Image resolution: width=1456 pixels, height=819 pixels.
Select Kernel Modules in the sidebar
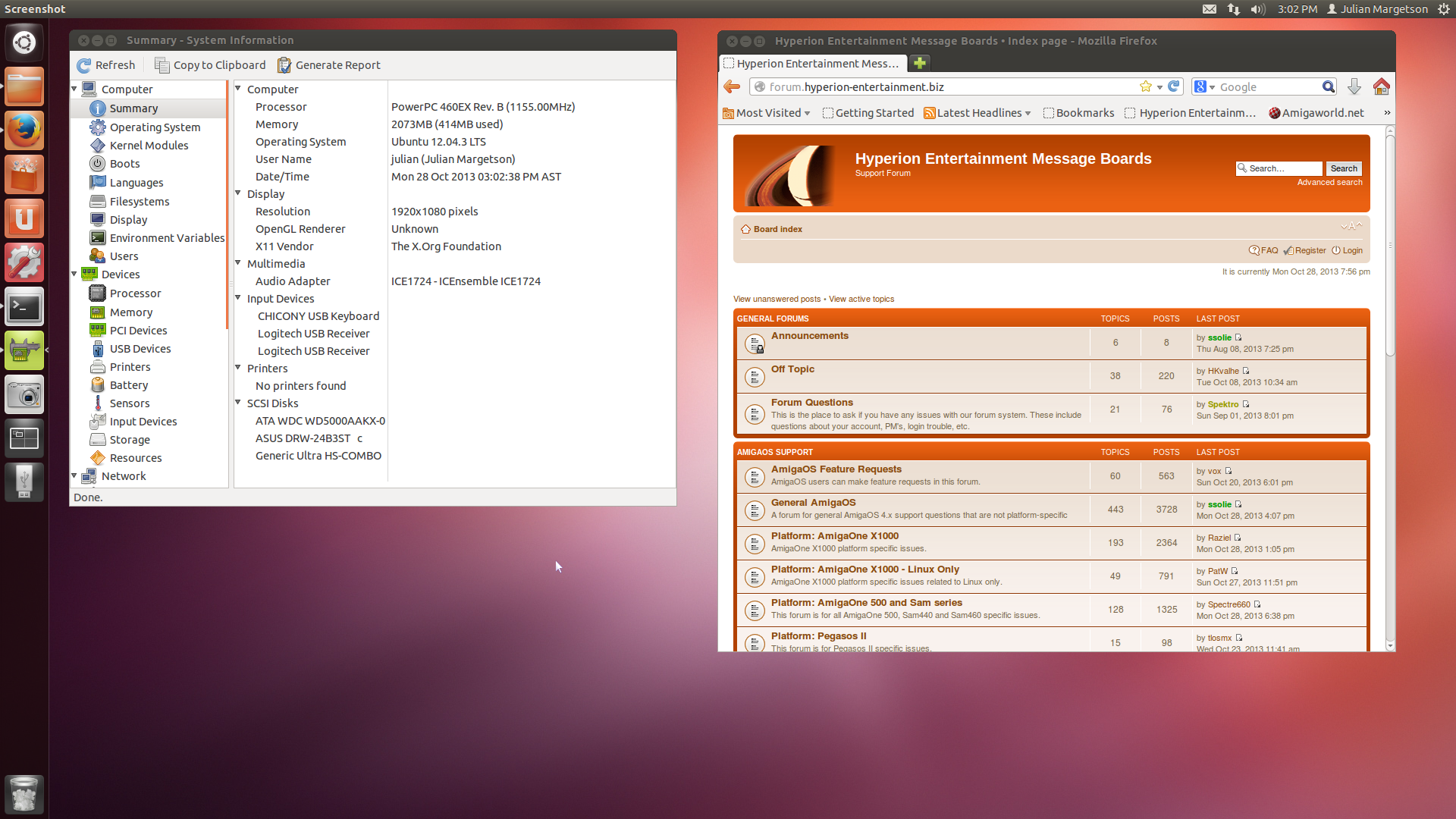click(149, 146)
